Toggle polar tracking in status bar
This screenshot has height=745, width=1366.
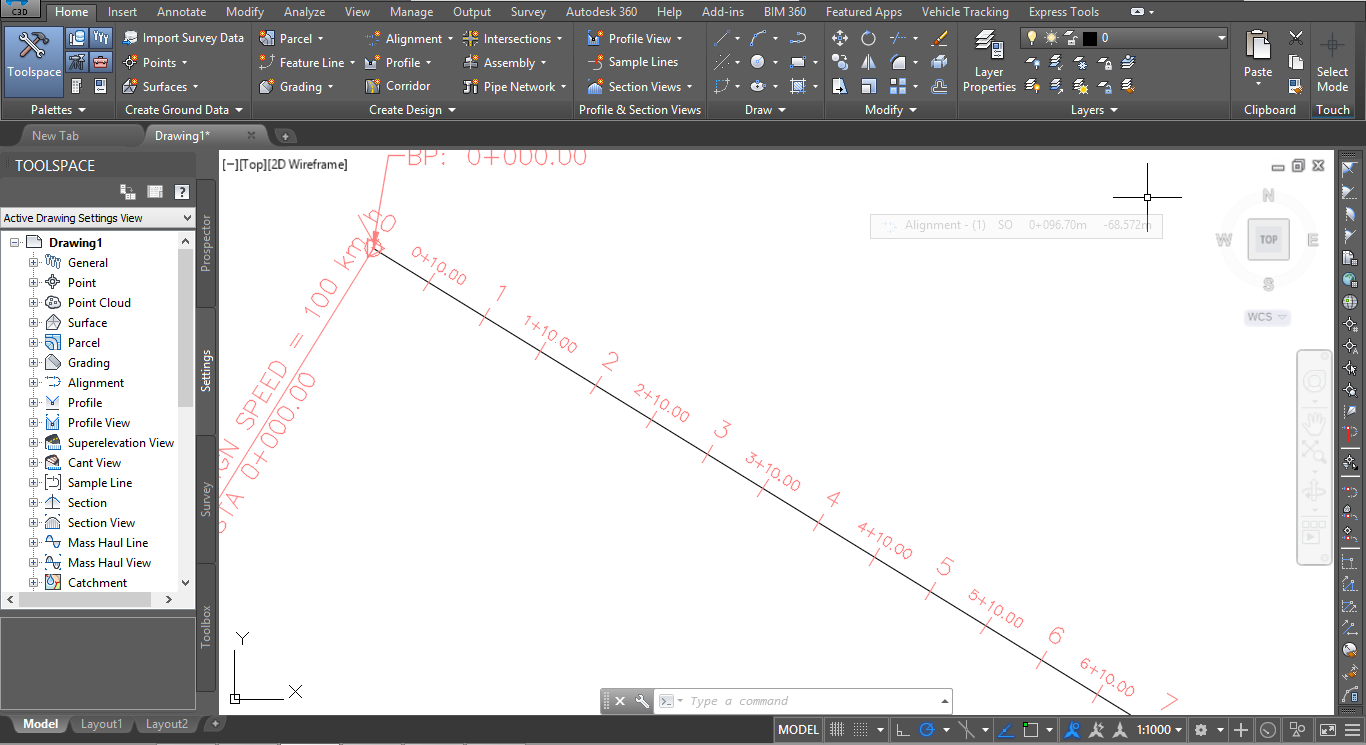click(927, 730)
